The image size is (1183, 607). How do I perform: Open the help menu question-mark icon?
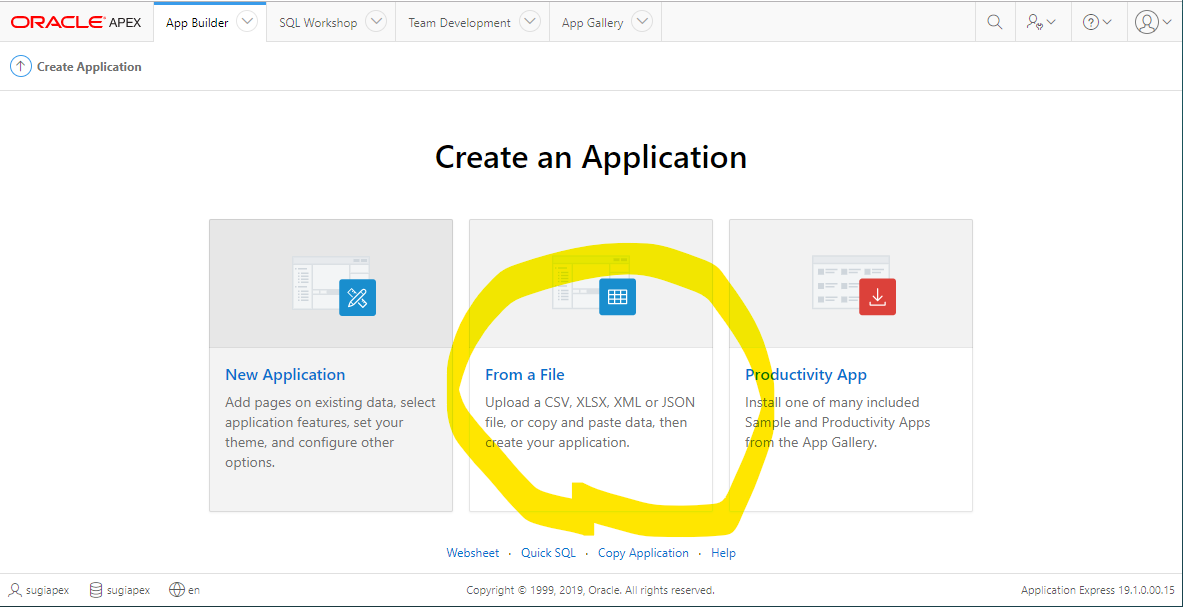click(x=1097, y=22)
